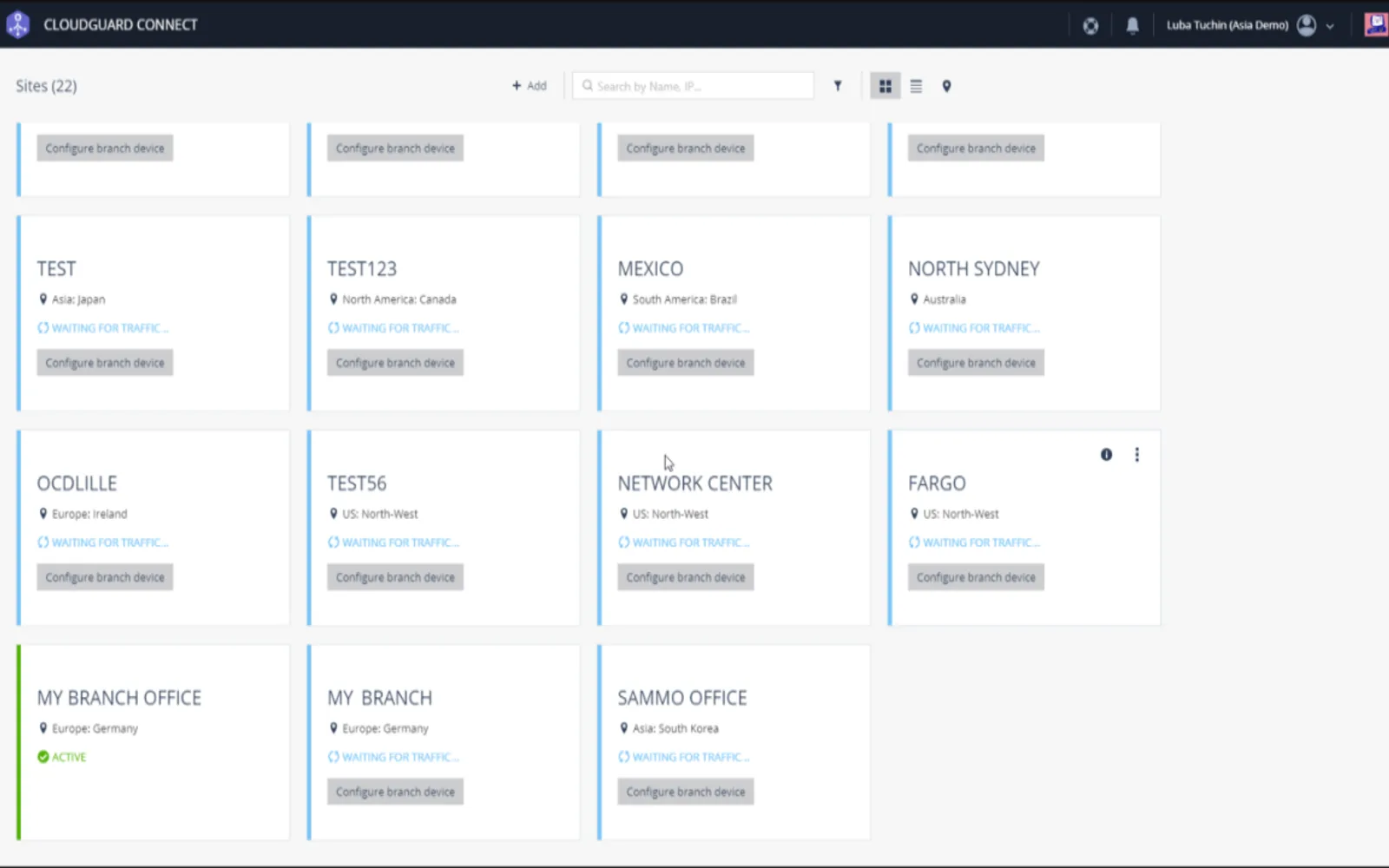
Task: Configure branch device for OCDLILLE
Action: (105, 577)
